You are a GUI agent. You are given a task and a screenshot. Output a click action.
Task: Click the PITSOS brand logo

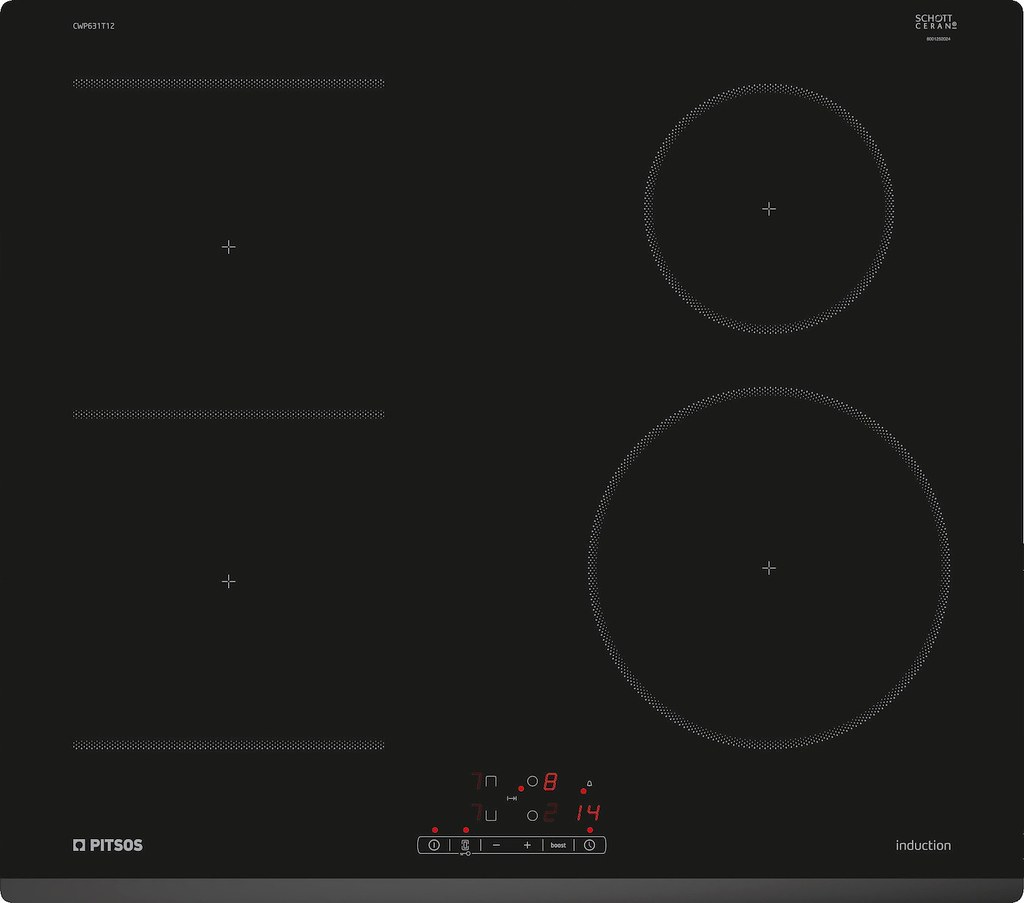coord(108,845)
